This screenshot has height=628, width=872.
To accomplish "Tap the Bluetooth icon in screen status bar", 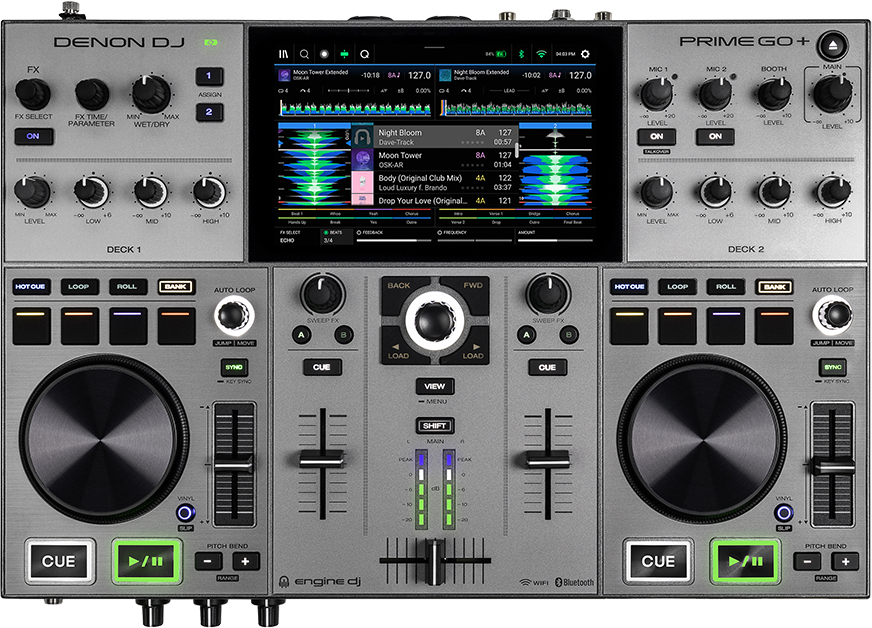I will click(520, 53).
